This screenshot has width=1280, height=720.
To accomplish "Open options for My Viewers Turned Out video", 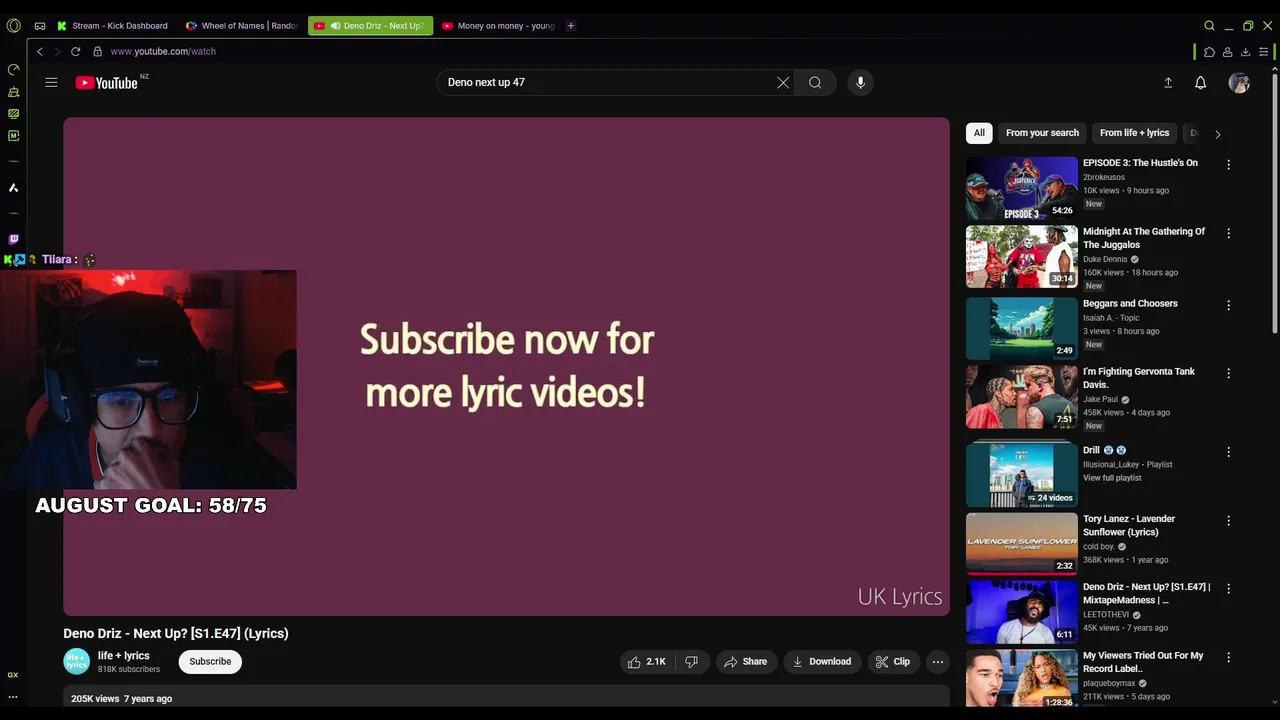I will point(1228,657).
